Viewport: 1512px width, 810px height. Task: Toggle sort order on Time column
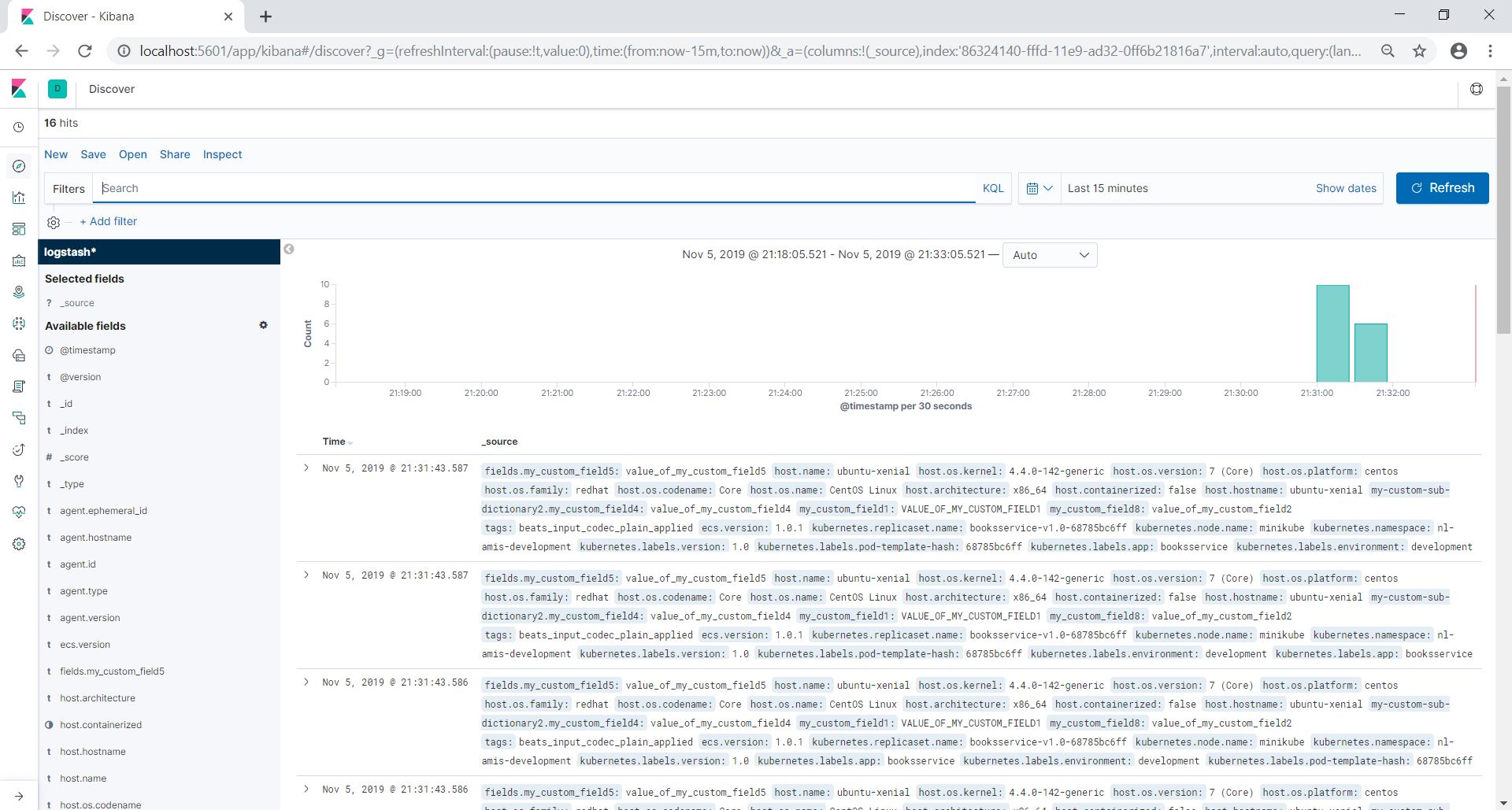[x=350, y=443]
